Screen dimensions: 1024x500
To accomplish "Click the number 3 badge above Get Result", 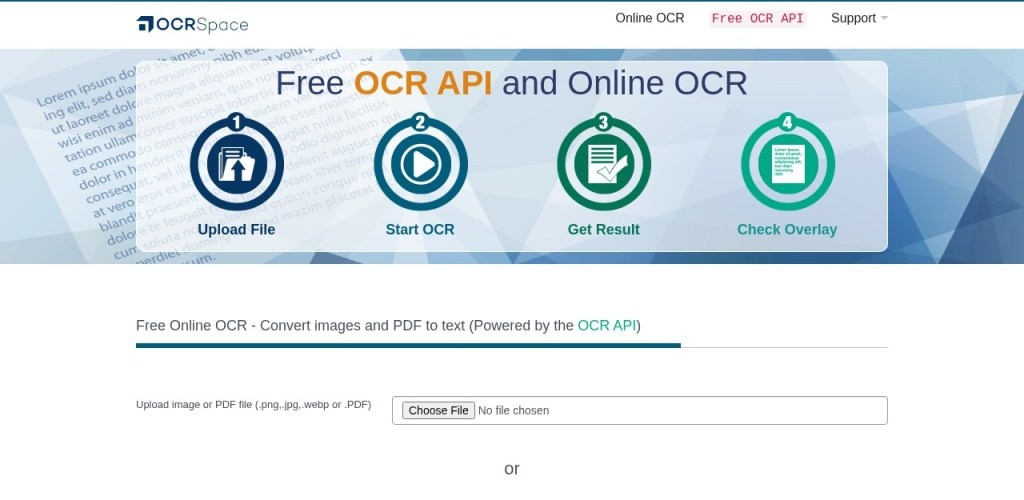I will tap(603, 123).
